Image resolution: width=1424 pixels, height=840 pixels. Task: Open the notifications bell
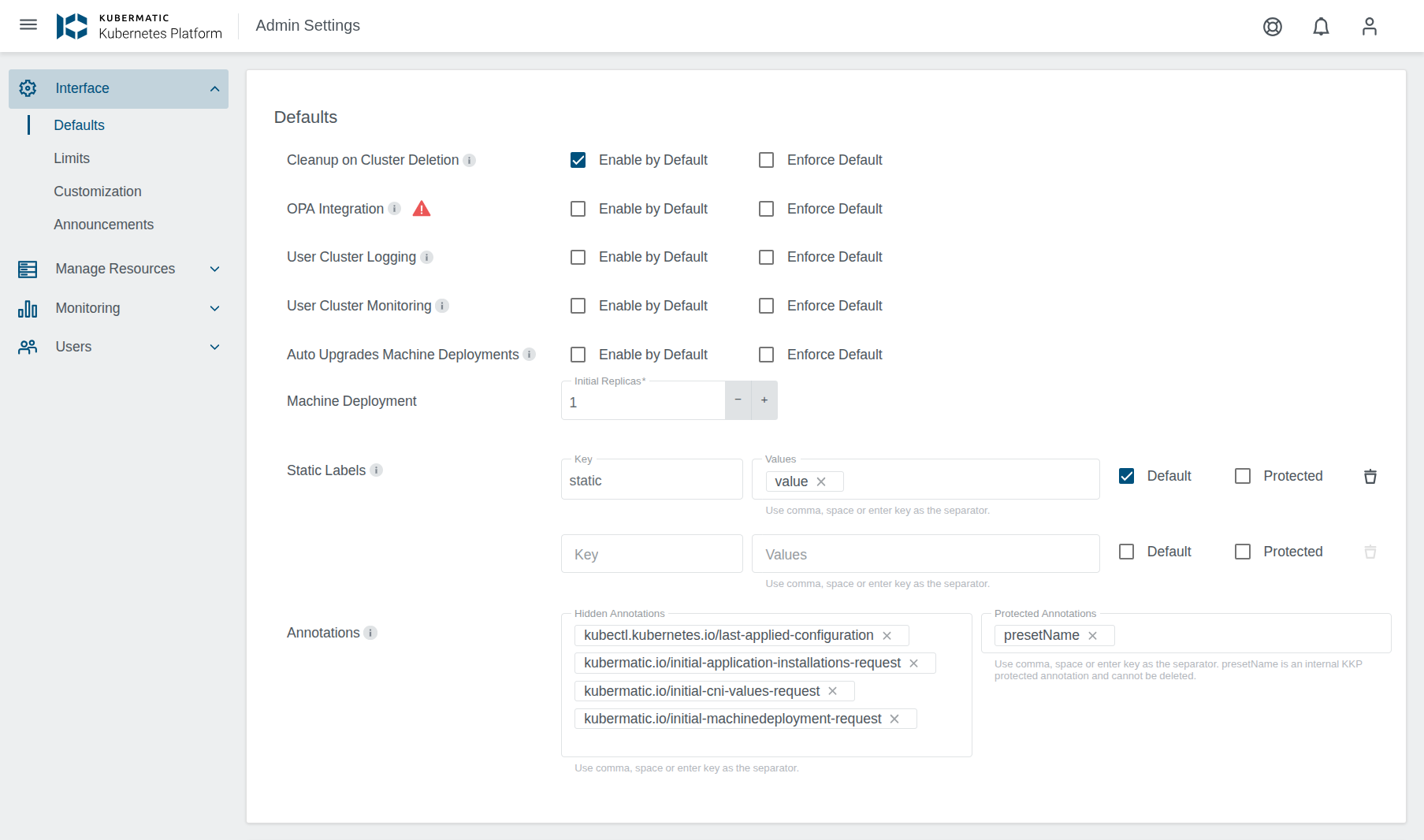[1321, 26]
